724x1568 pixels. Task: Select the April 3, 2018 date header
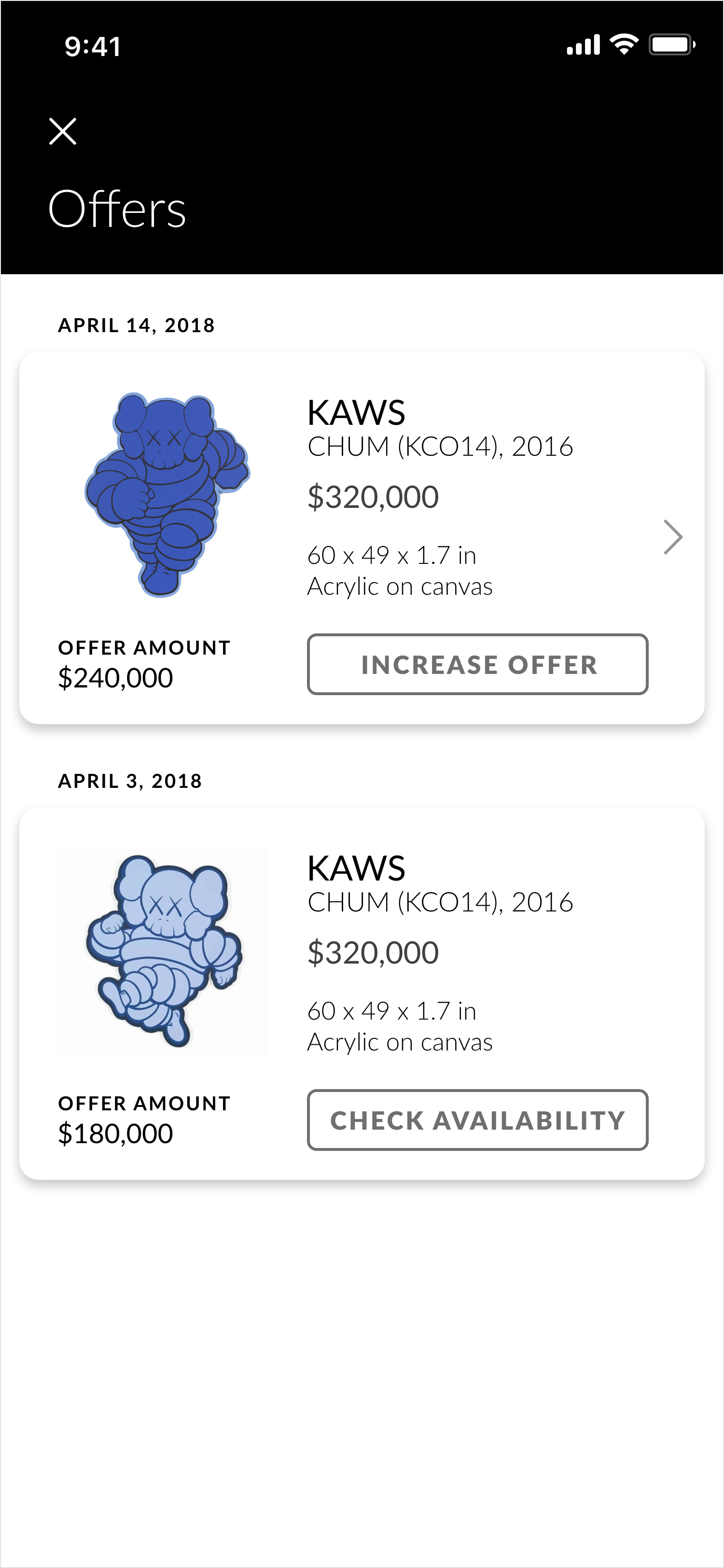[129, 781]
